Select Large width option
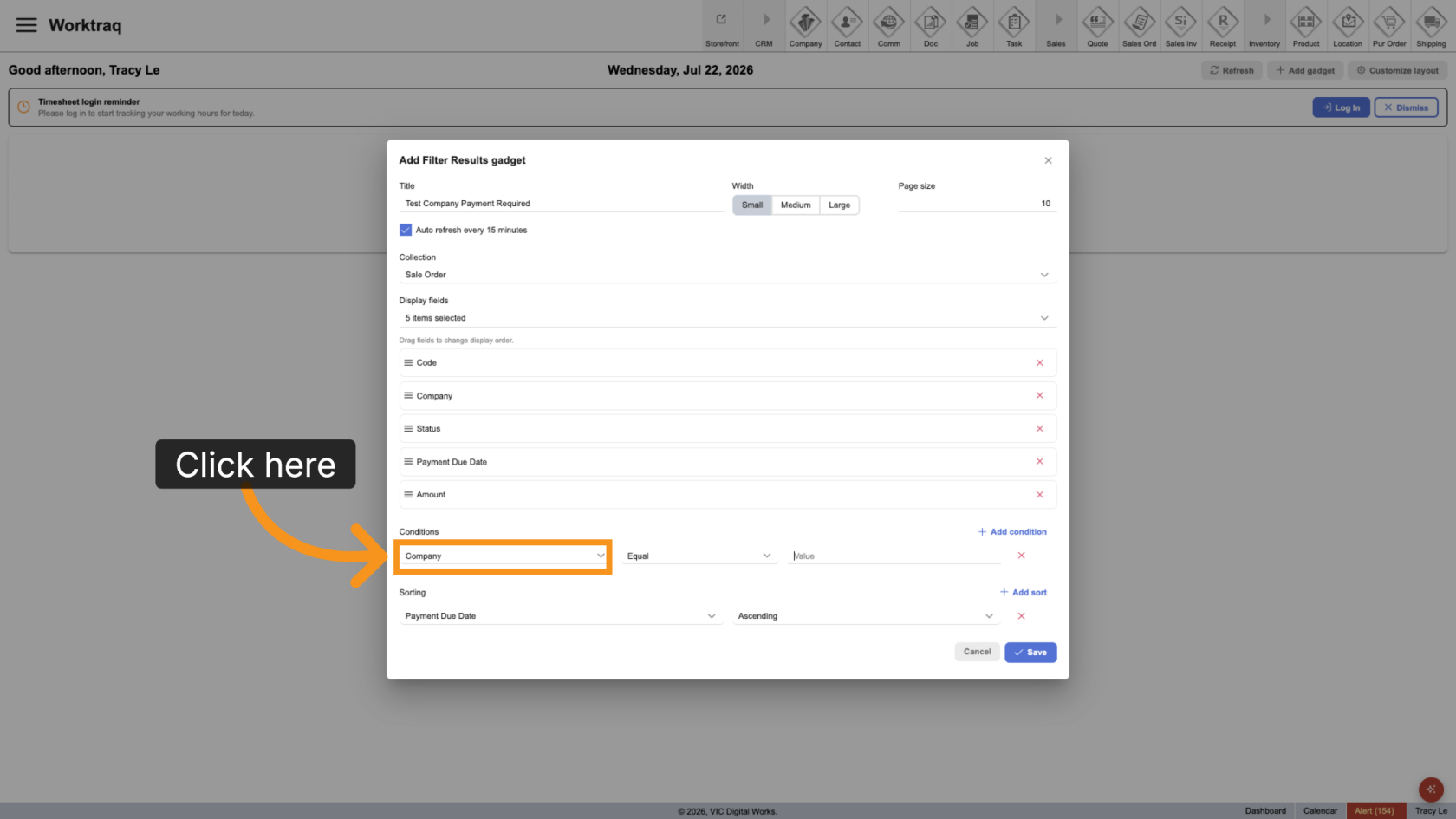 coord(839,205)
